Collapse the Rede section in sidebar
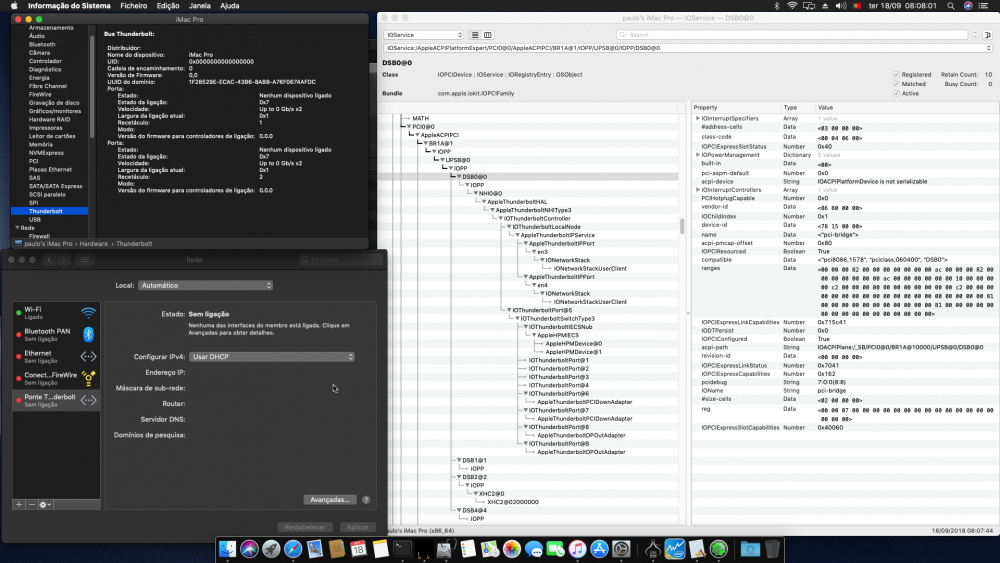 [17, 228]
